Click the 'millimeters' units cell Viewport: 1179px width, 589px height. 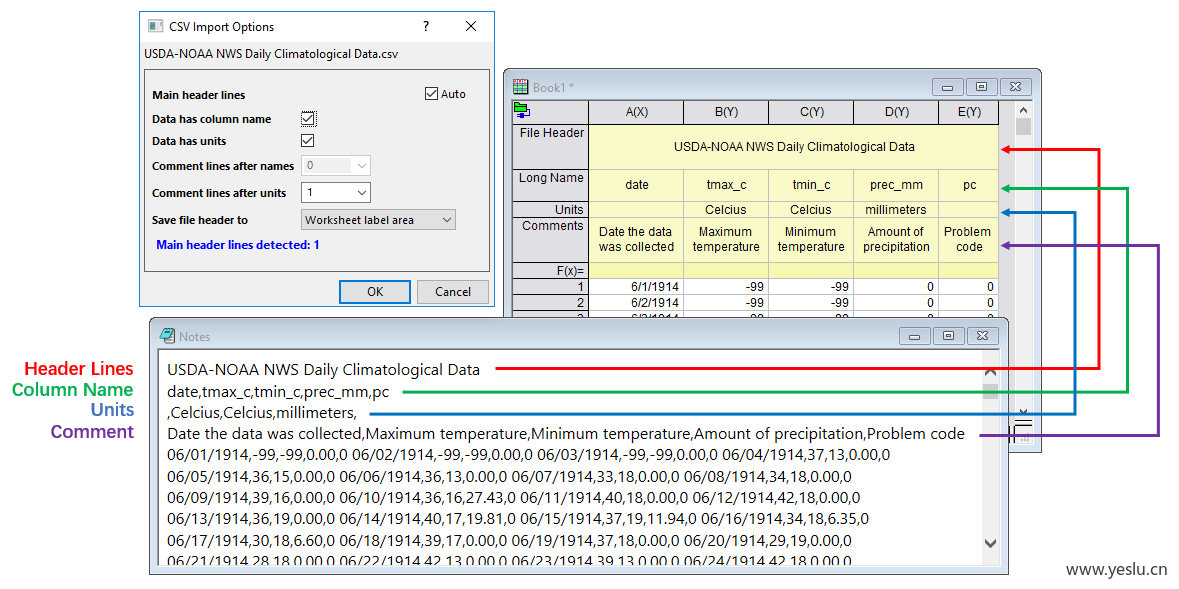tap(896, 209)
